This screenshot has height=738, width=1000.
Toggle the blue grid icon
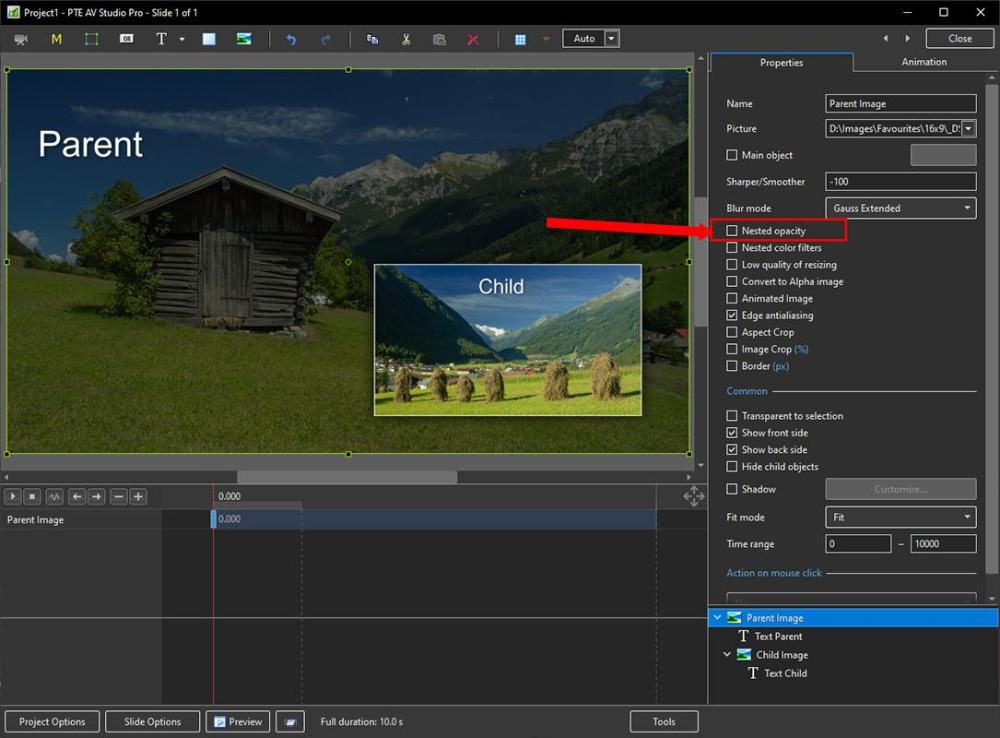[x=520, y=39]
